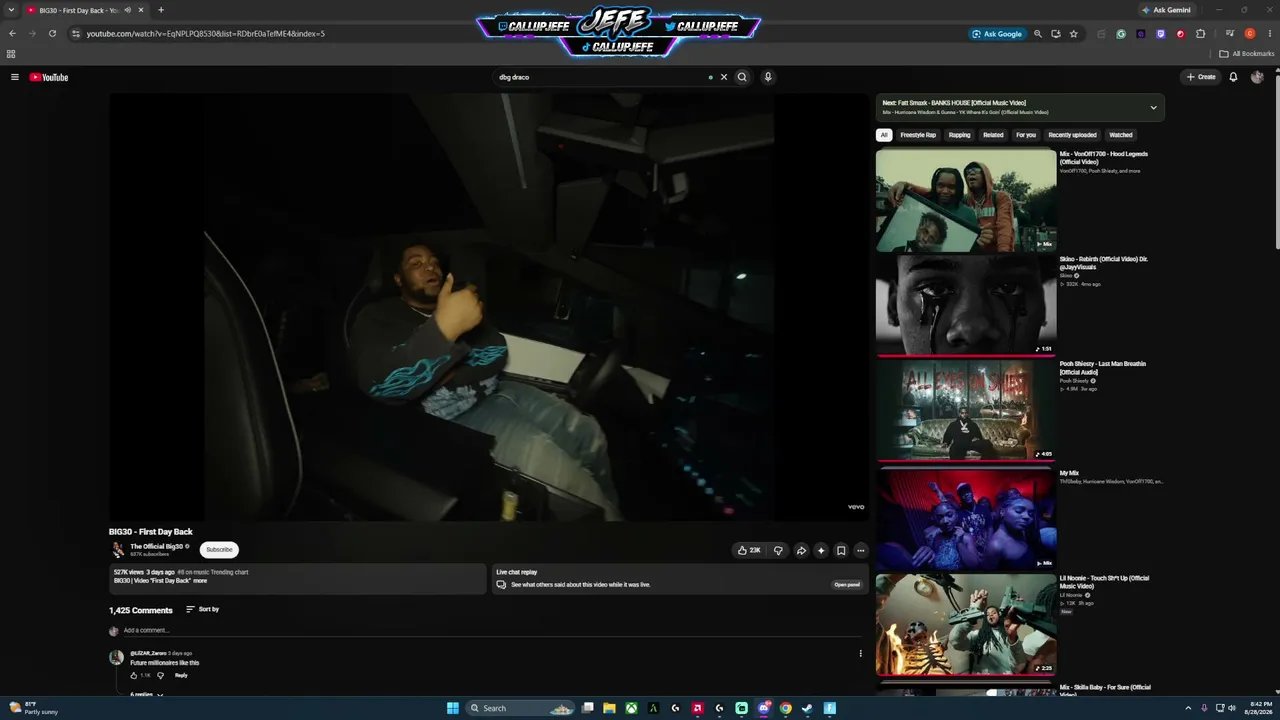Like the 'Future millionaires like this' comment

tap(134, 675)
